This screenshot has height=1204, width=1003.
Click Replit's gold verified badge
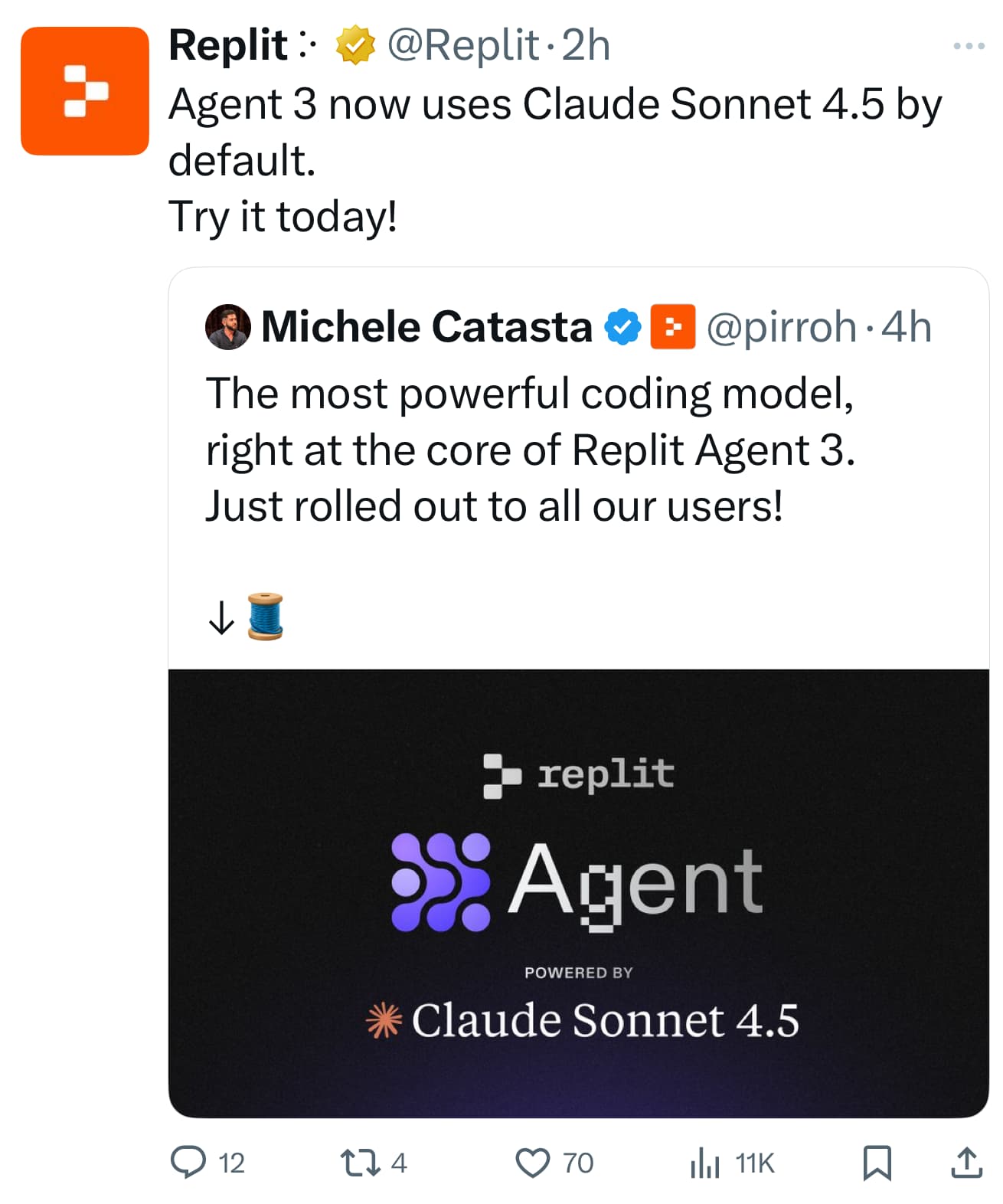355,45
